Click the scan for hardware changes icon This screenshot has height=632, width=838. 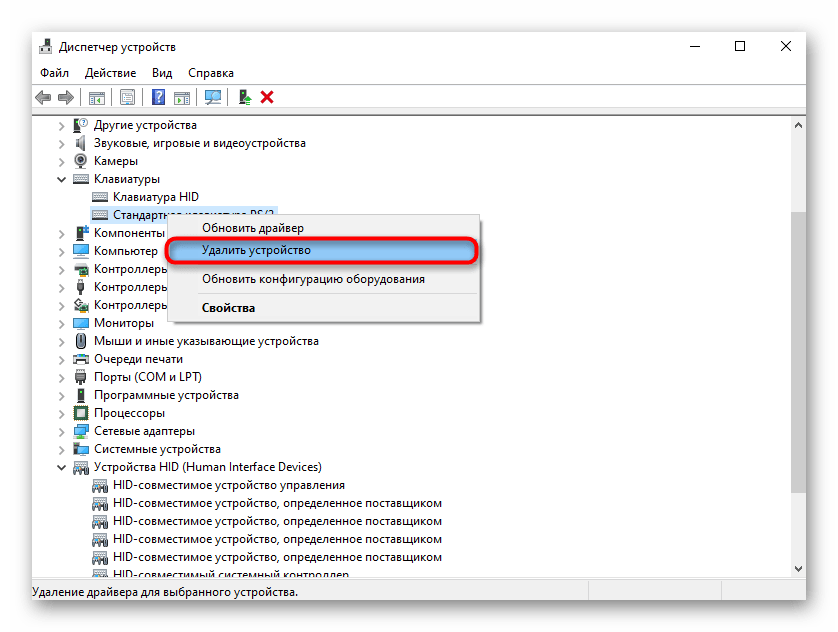pos(213,97)
